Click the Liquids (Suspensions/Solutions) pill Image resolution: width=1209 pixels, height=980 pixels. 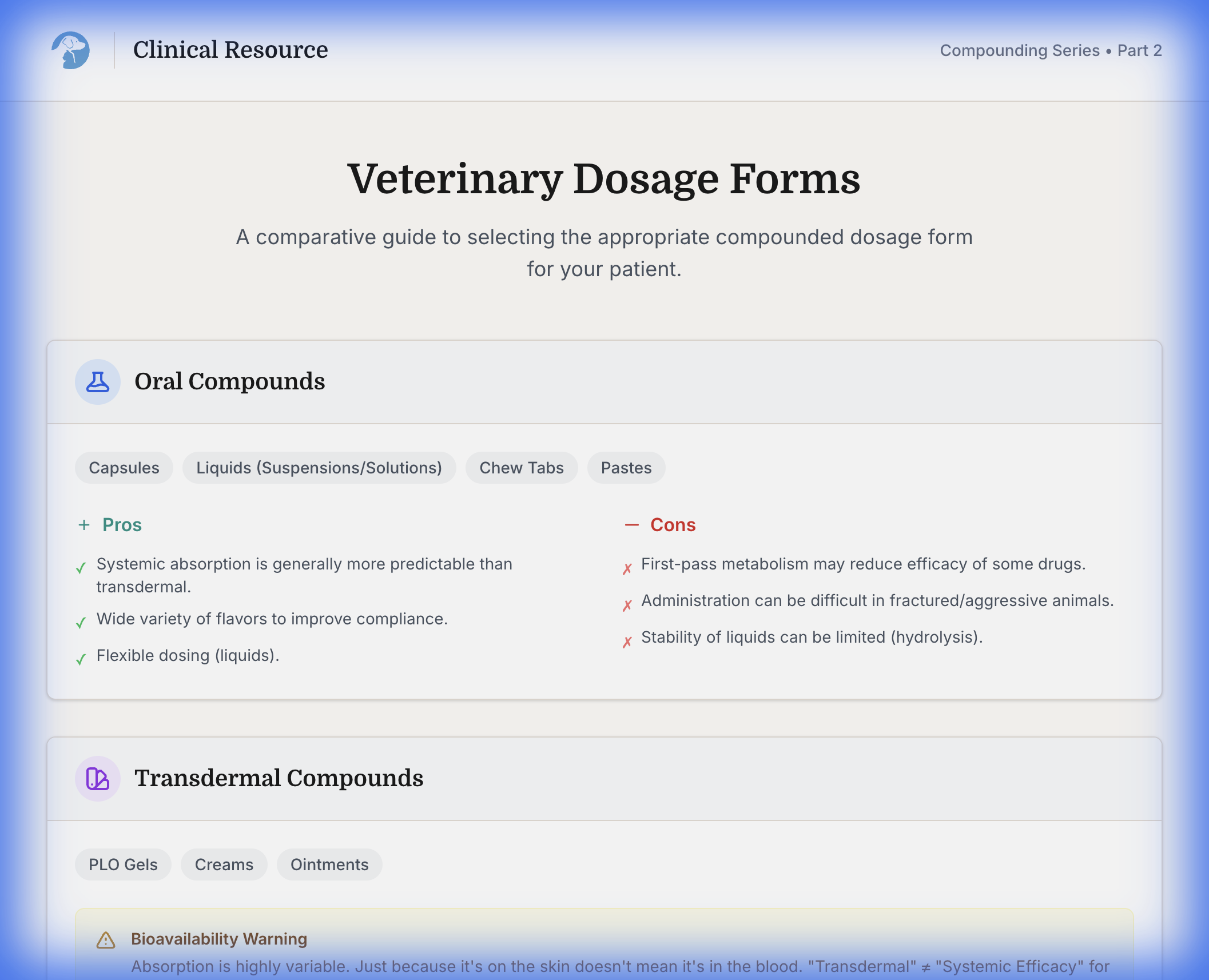[319, 468]
